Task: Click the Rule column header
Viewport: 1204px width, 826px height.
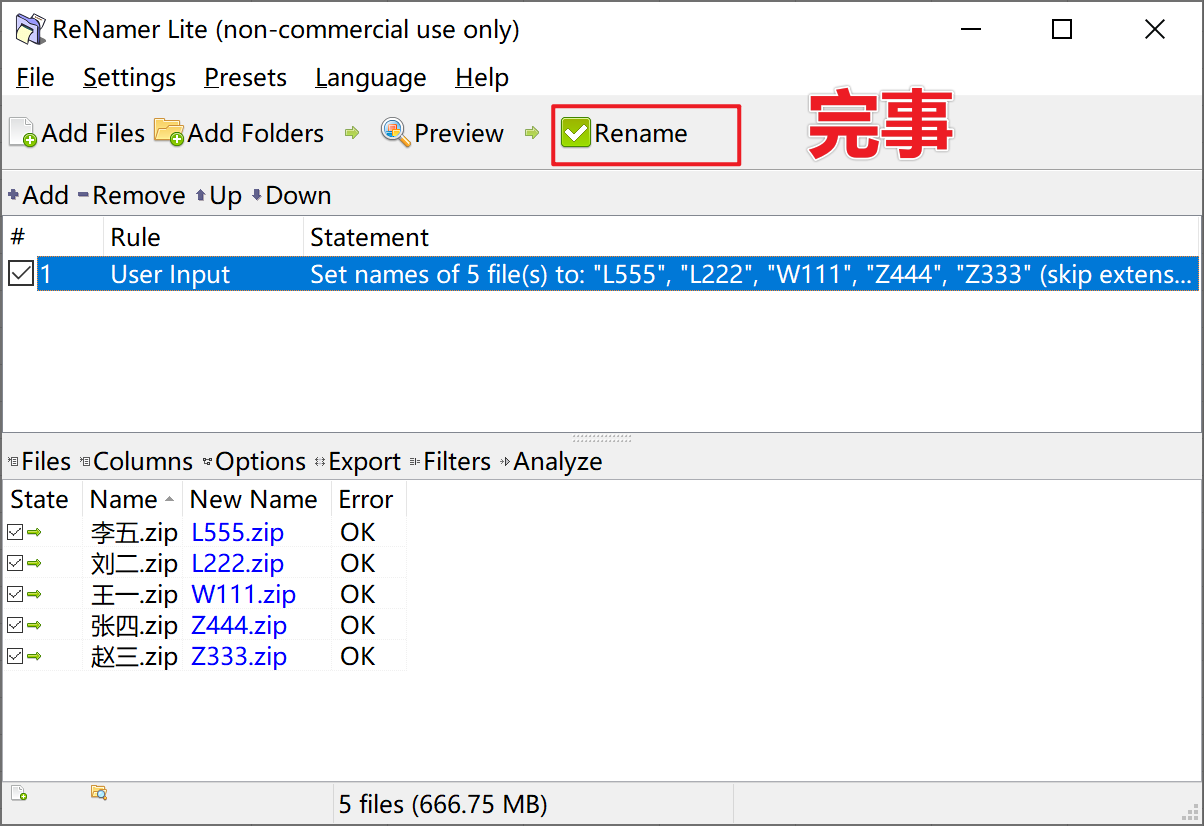Action: pos(203,237)
